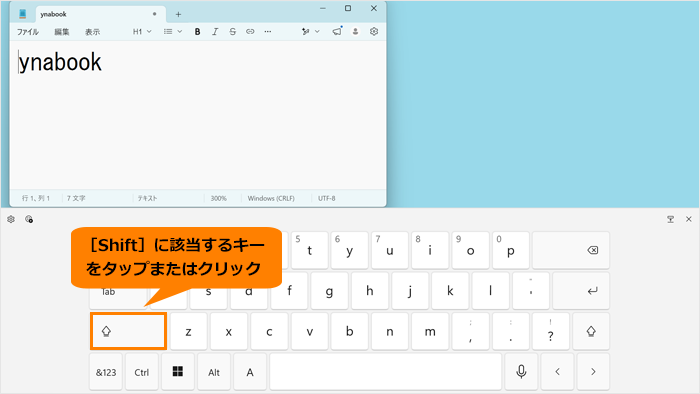Viewport: 700px width, 394px height.
Task: Apply strikethrough formatting in toolbar
Action: coord(232,32)
